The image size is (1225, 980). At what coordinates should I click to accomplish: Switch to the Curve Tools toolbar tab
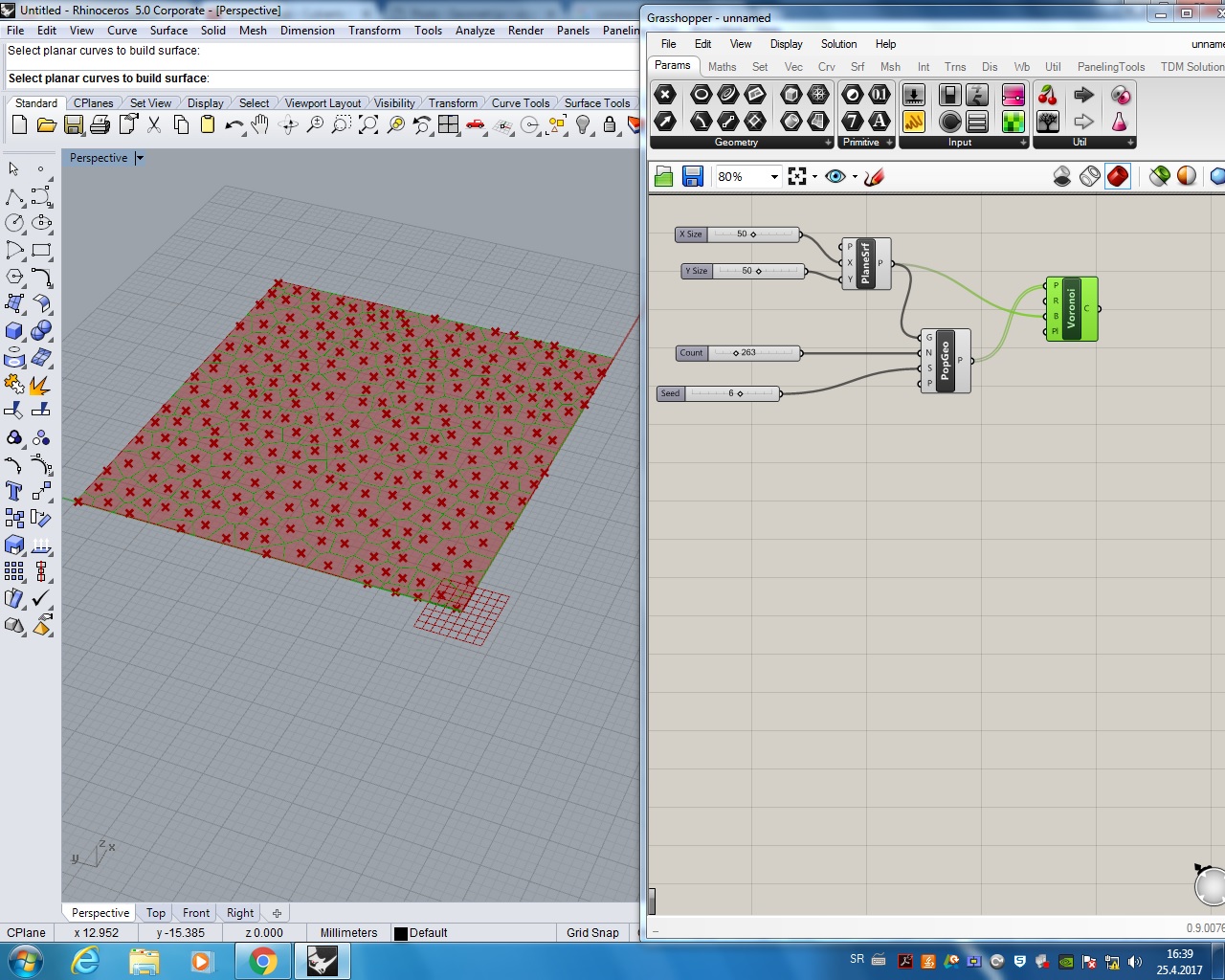point(520,103)
